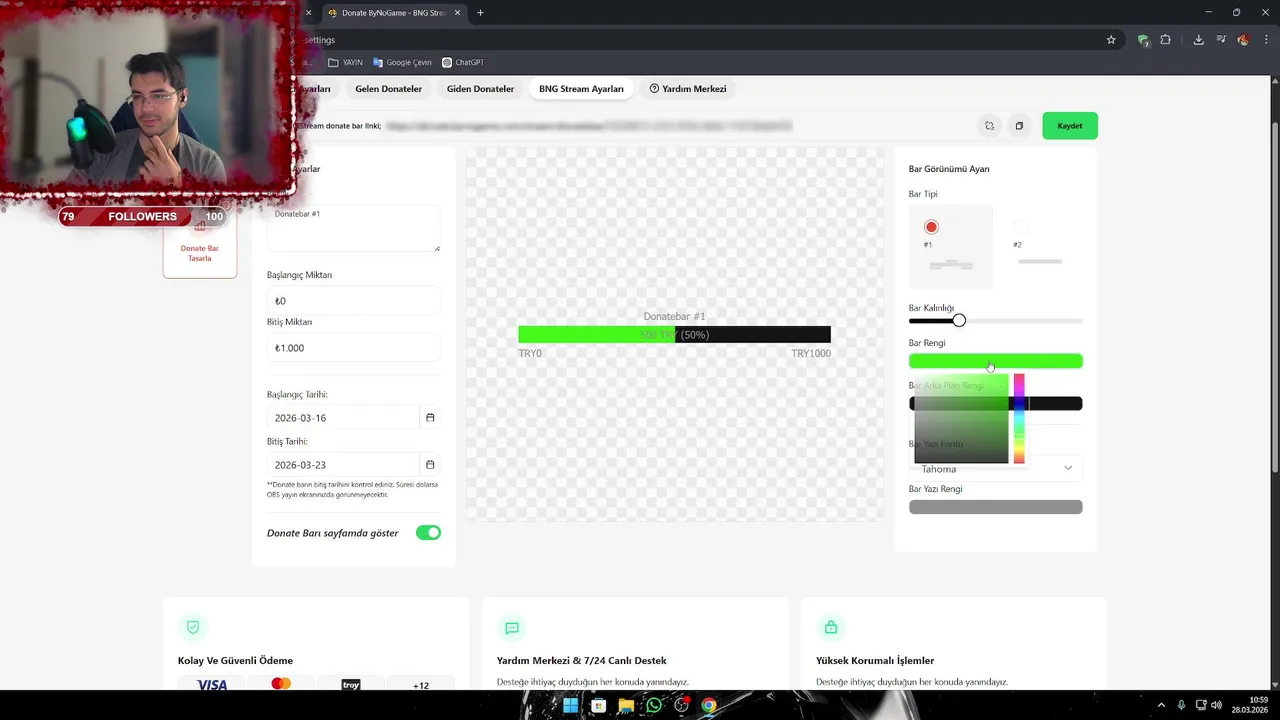1280x720 pixels.
Task: Open Chrome three-dot menu
Action: pyautogui.click(x=1266, y=40)
